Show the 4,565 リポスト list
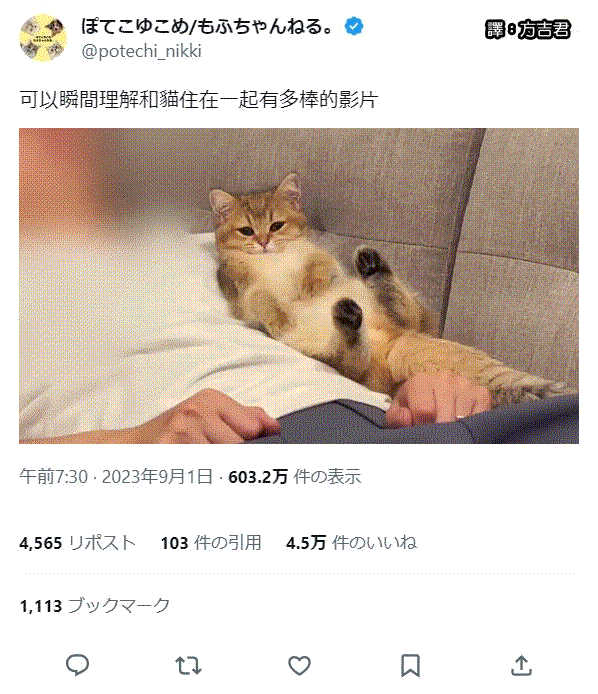 click(77, 543)
